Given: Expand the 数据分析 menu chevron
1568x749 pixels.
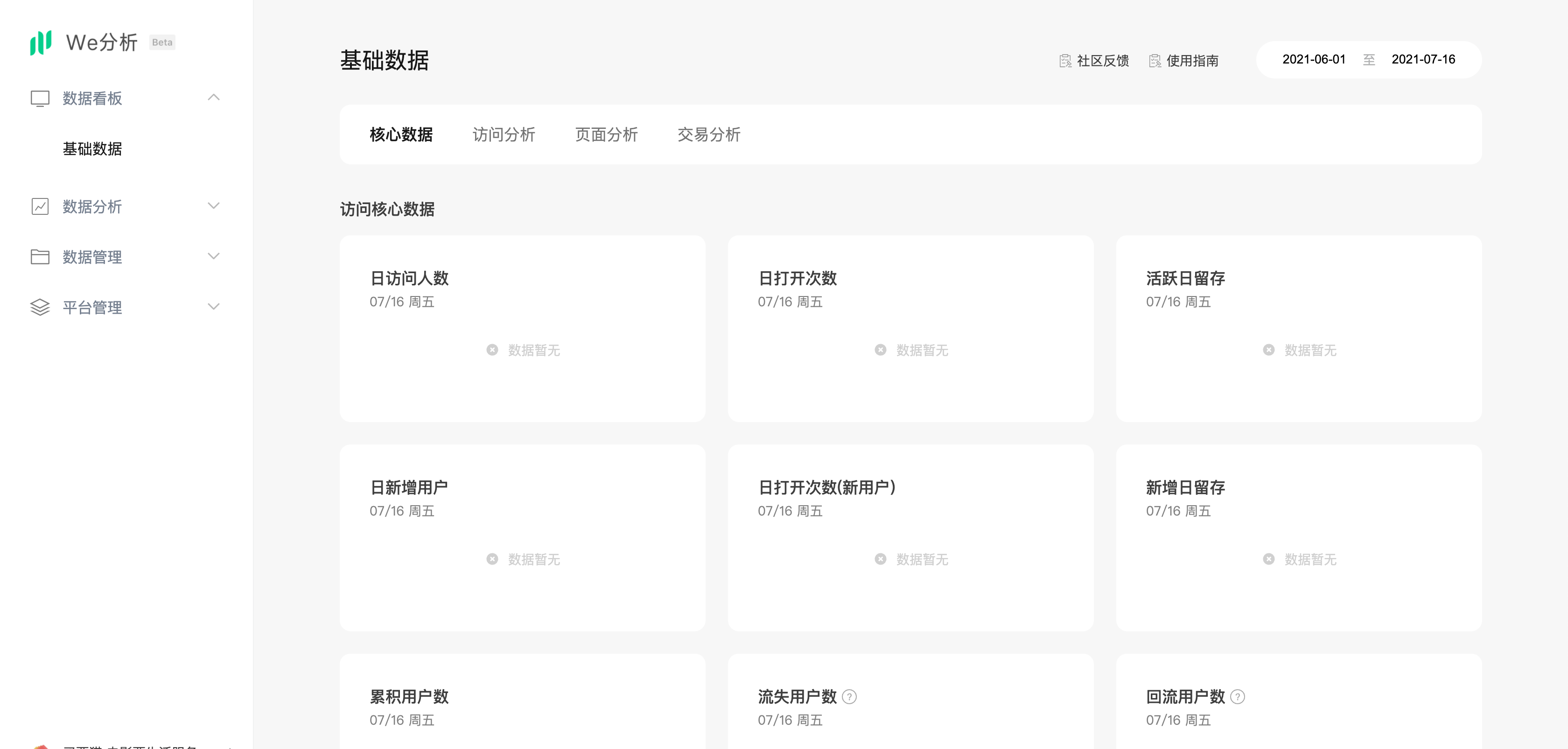Looking at the screenshot, I should pos(214,206).
